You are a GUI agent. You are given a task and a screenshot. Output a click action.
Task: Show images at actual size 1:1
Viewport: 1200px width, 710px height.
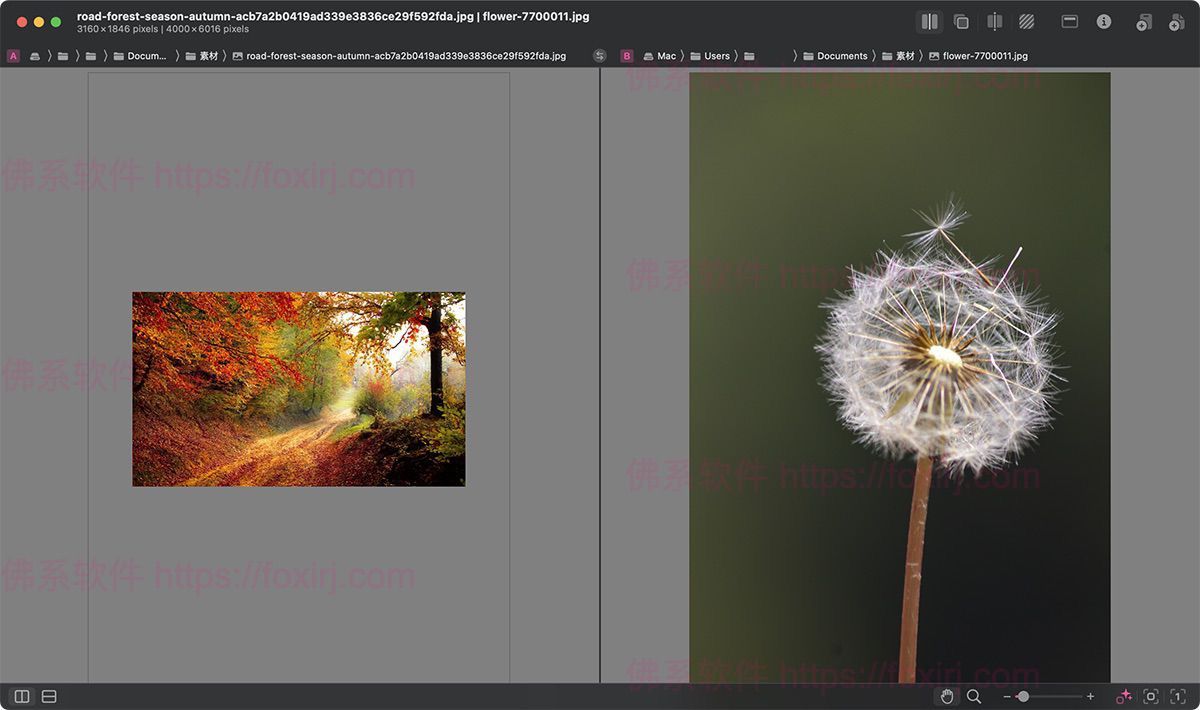pos(1178,696)
